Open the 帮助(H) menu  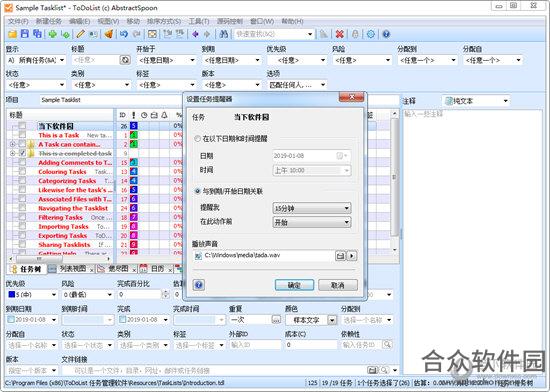pyautogui.click(x=292, y=21)
